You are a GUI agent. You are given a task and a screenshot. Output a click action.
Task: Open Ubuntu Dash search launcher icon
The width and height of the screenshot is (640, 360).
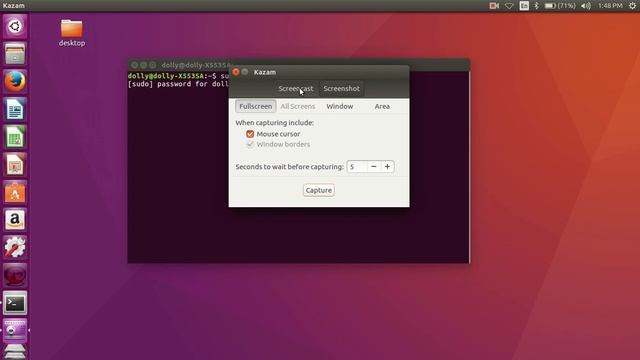[x=15, y=27]
